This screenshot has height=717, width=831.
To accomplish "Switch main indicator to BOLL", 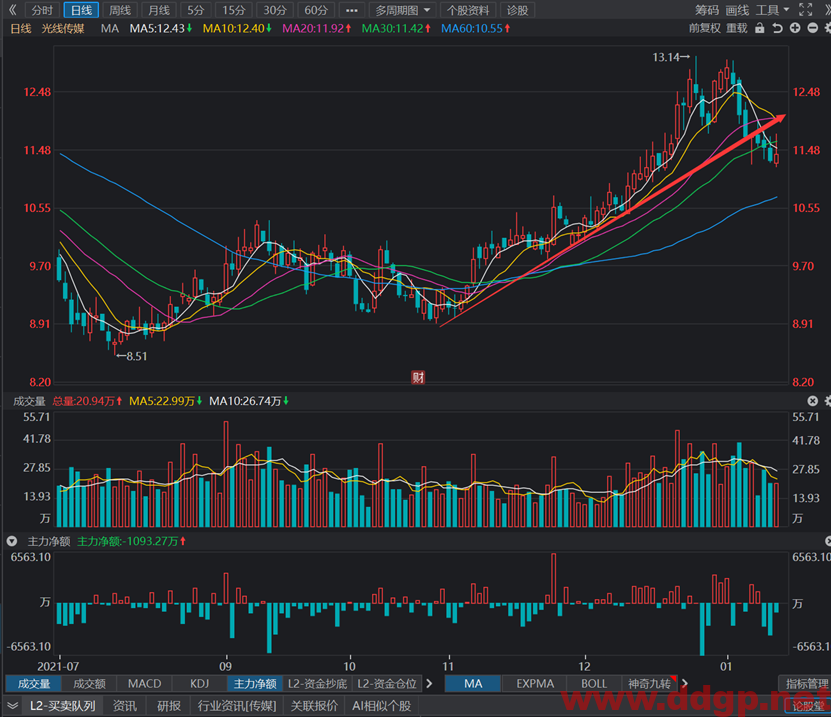I will 594,684.
